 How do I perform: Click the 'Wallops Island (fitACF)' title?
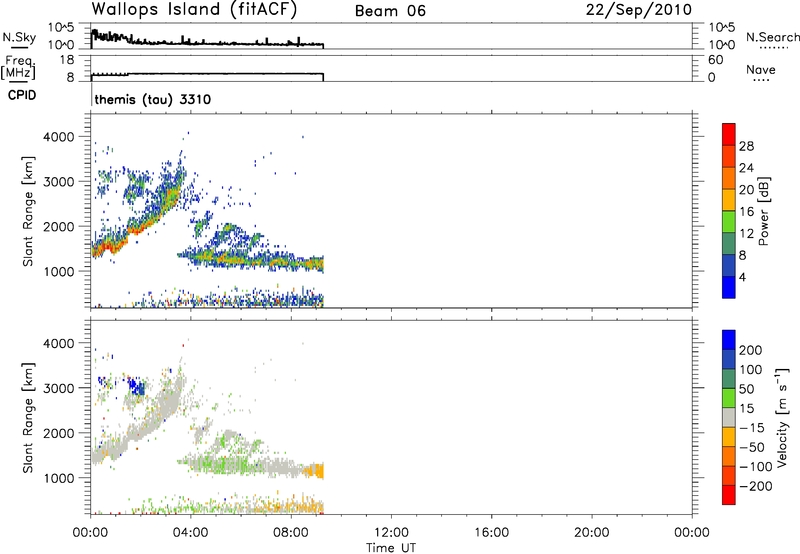(x=194, y=9)
